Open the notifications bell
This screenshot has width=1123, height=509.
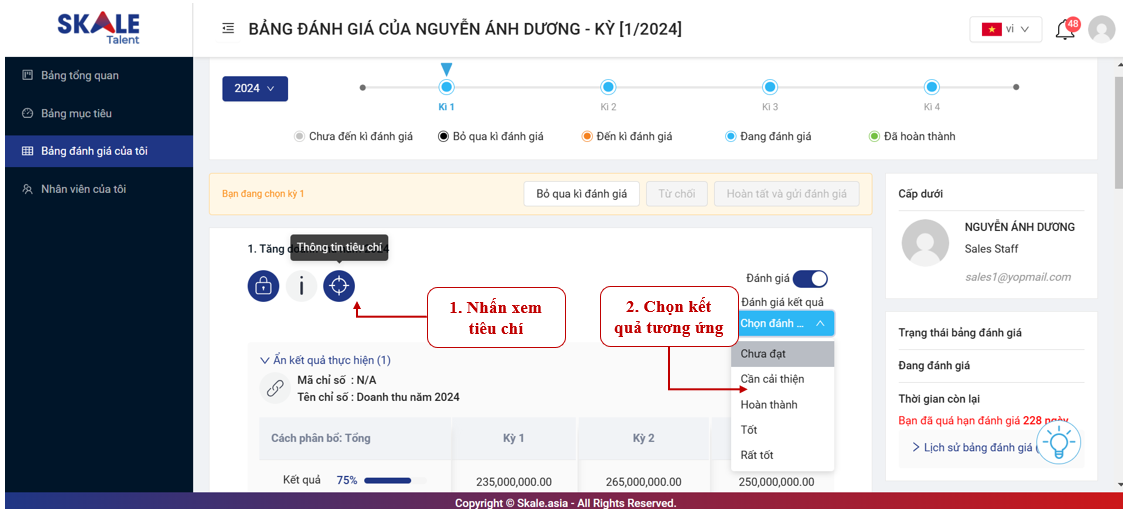pos(1065,29)
